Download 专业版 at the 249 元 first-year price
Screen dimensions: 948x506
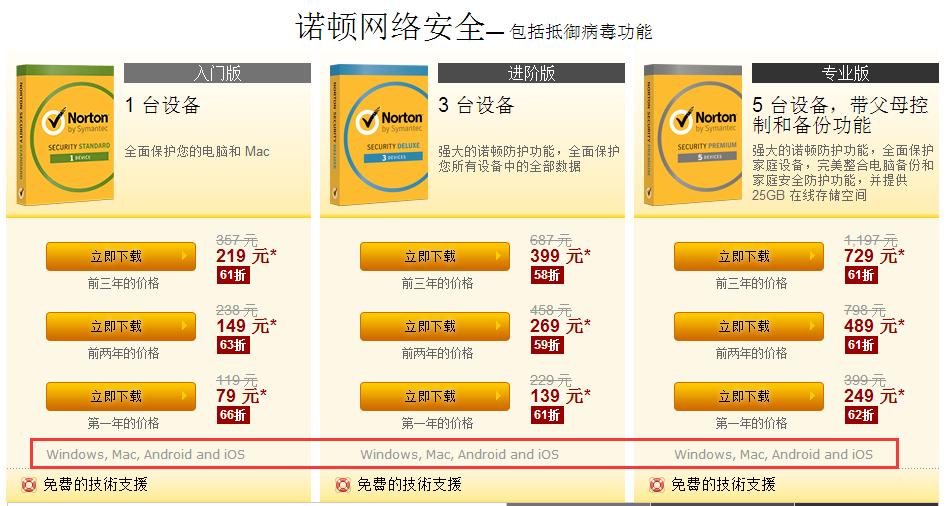[x=748, y=397]
